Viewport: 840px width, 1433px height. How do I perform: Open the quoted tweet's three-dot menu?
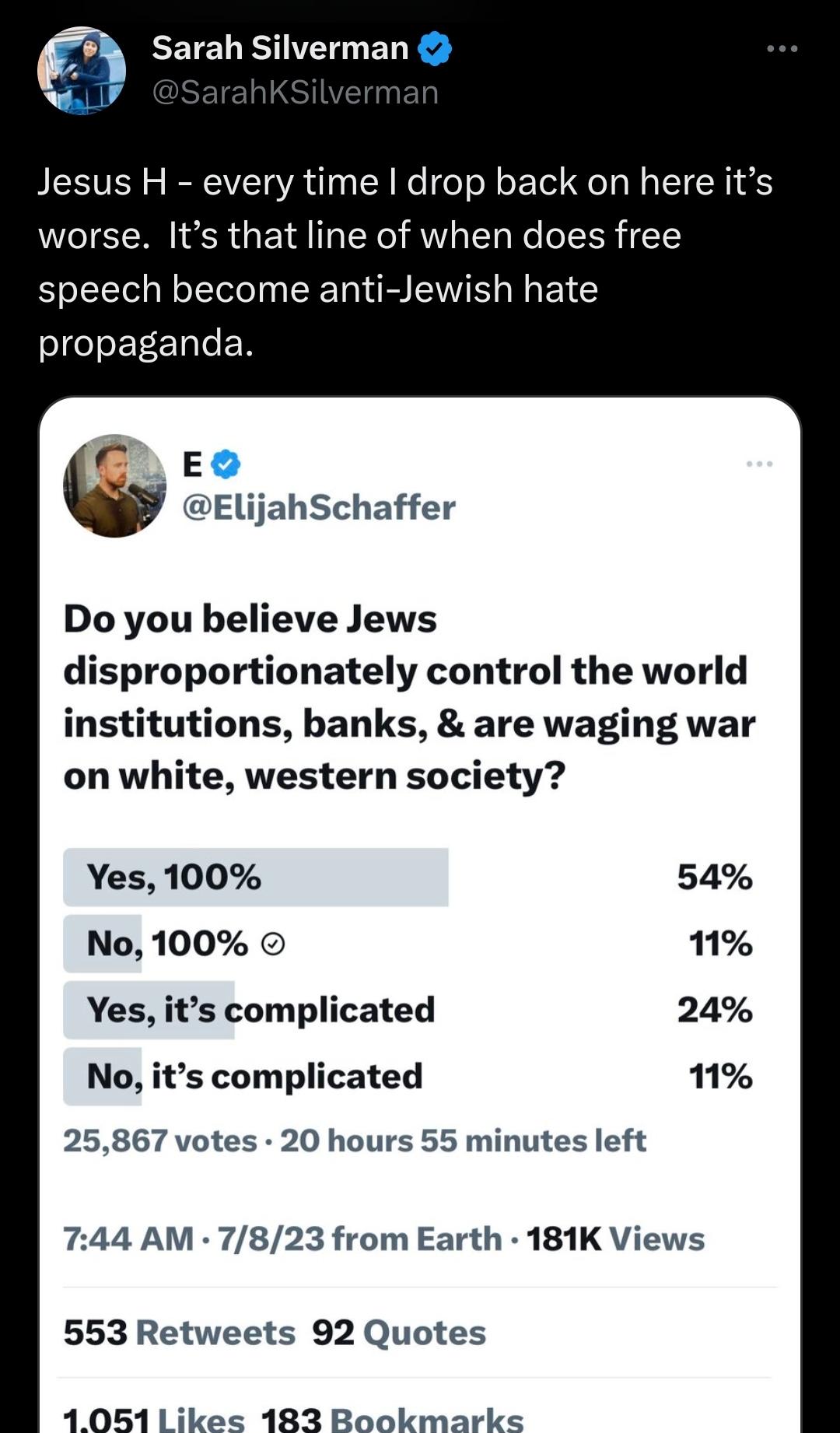[759, 464]
